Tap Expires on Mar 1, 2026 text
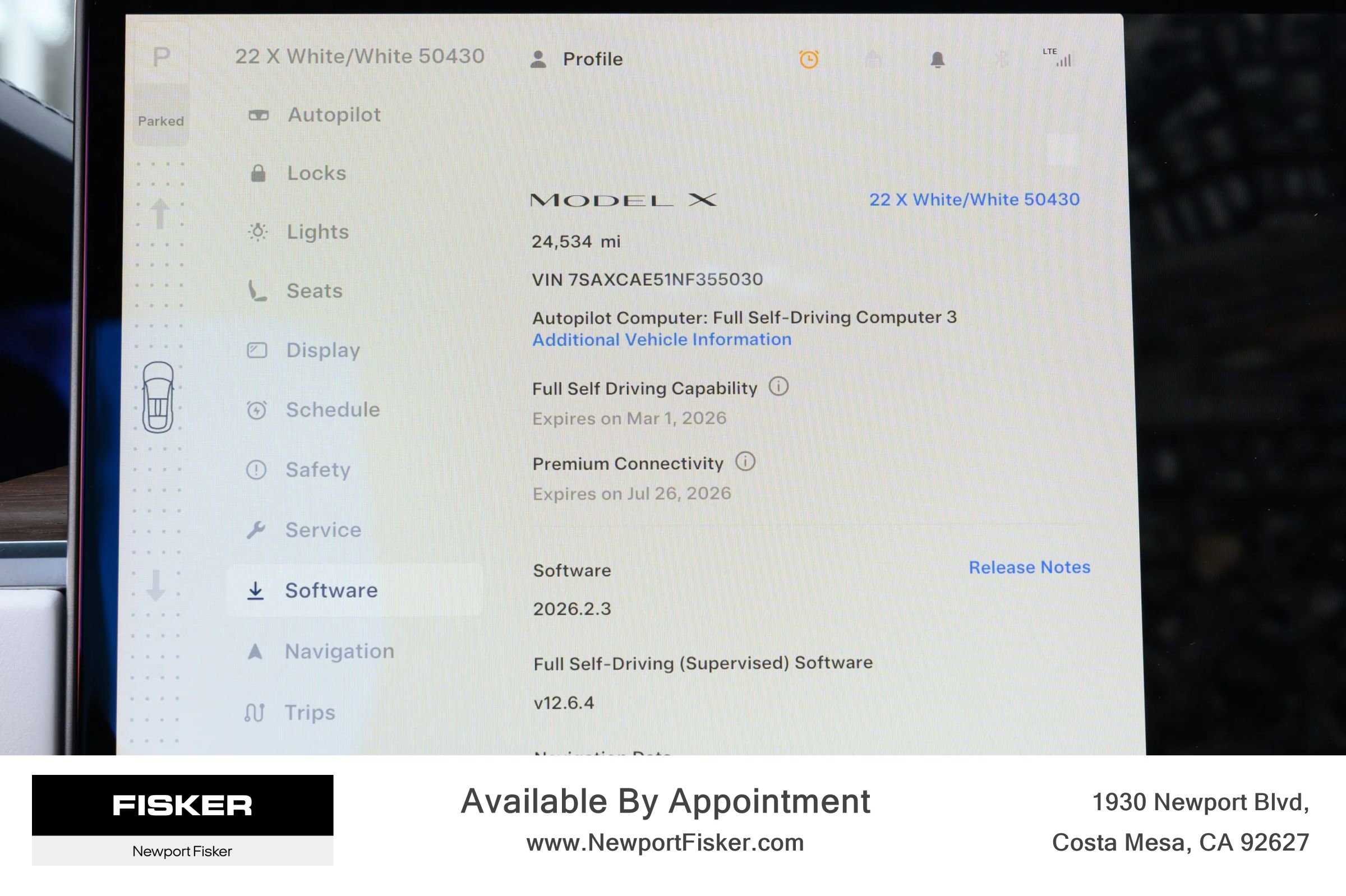 629,418
